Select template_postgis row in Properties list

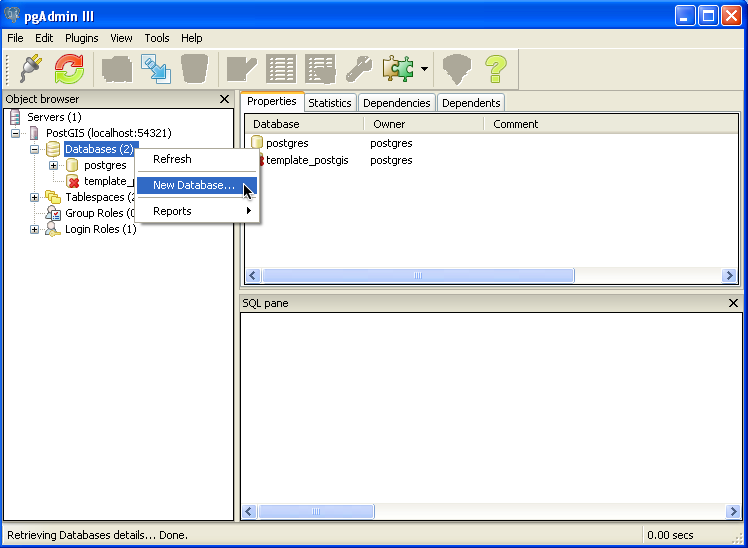pyautogui.click(x=307, y=160)
